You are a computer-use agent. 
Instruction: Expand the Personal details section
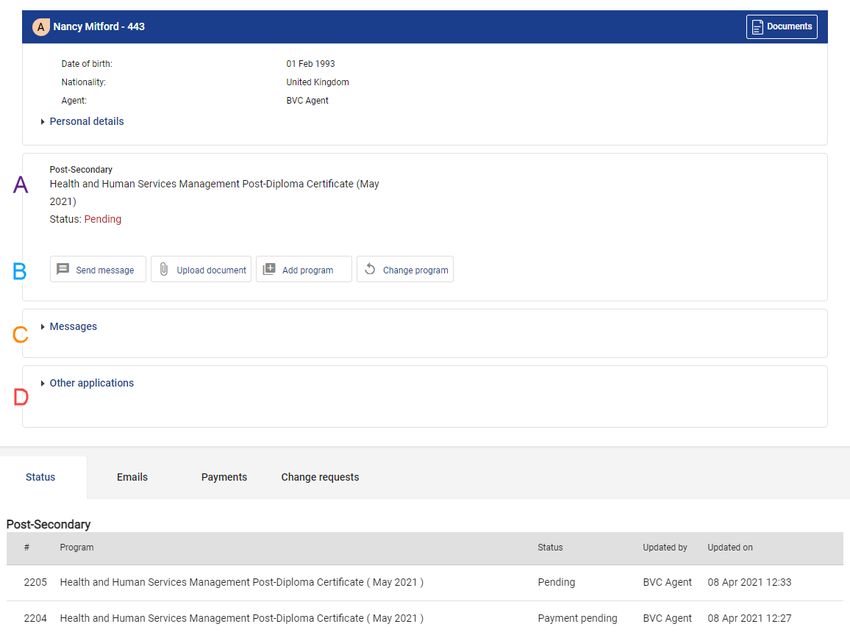[x=87, y=121]
